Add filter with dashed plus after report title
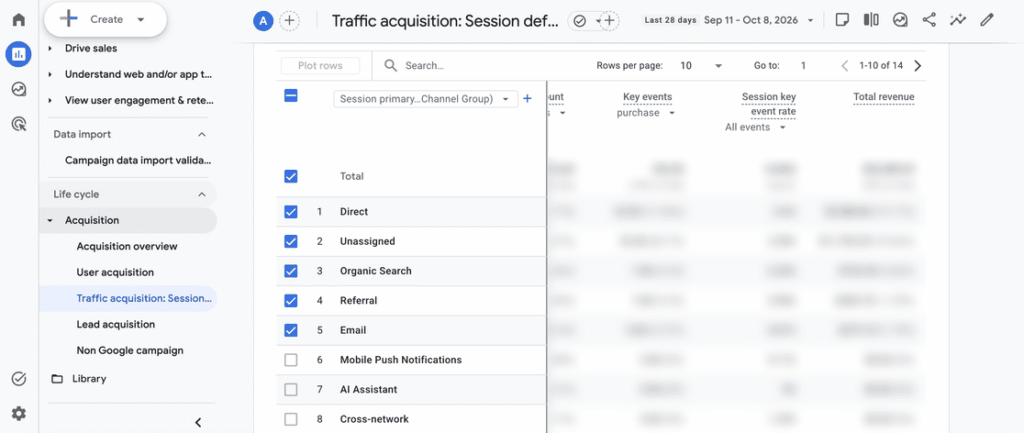The width and height of the screenshot is (1024, 433). [x=609, y=21]
